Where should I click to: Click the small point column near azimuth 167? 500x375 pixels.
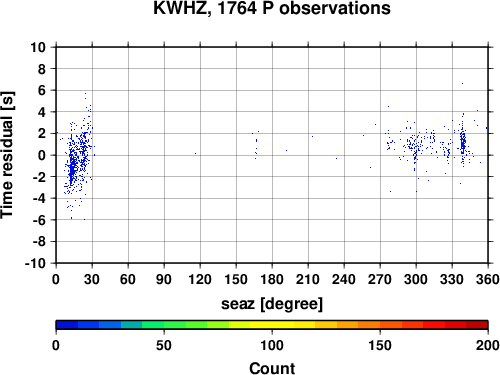point(256,144)
